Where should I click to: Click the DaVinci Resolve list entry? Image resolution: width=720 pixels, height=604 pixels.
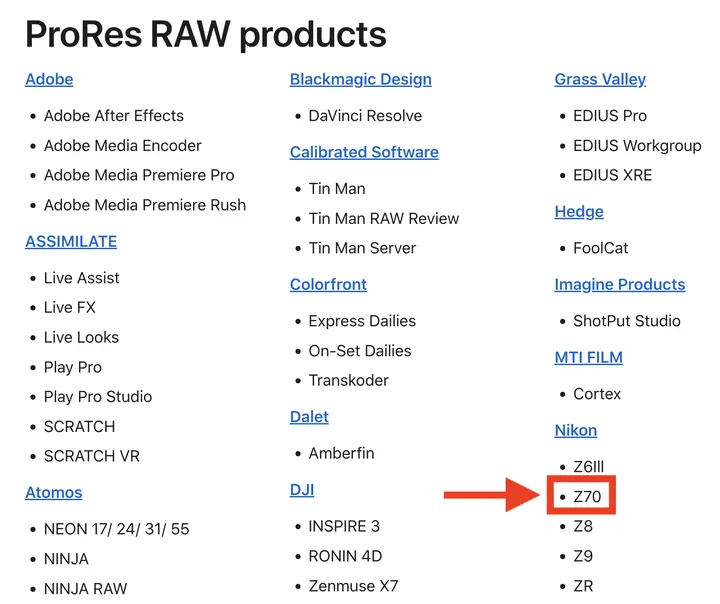click(x=365, y=116)
